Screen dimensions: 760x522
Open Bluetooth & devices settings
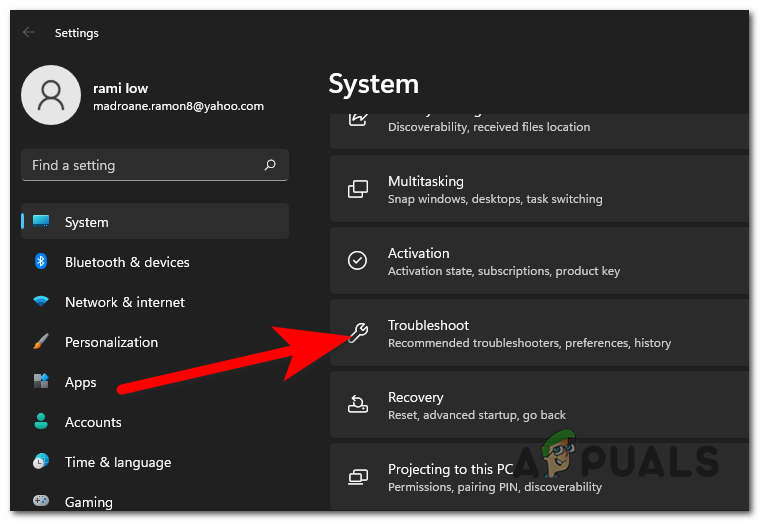click(x=155, y=262)
